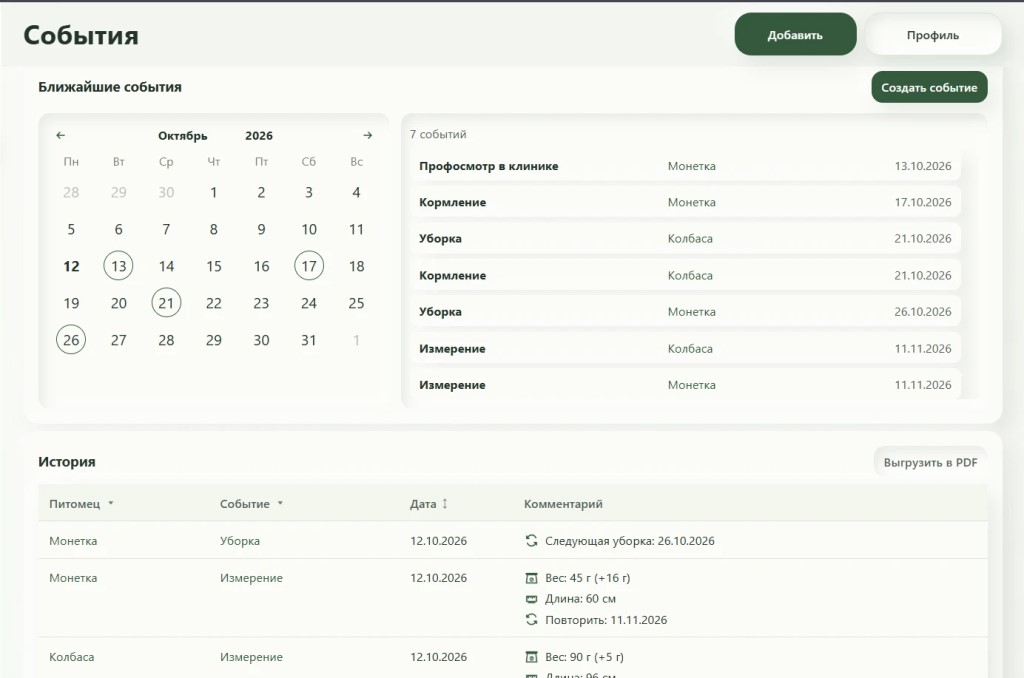Go to next month with right arrow
1024x678 pixels.
click(x=368, y=135)
